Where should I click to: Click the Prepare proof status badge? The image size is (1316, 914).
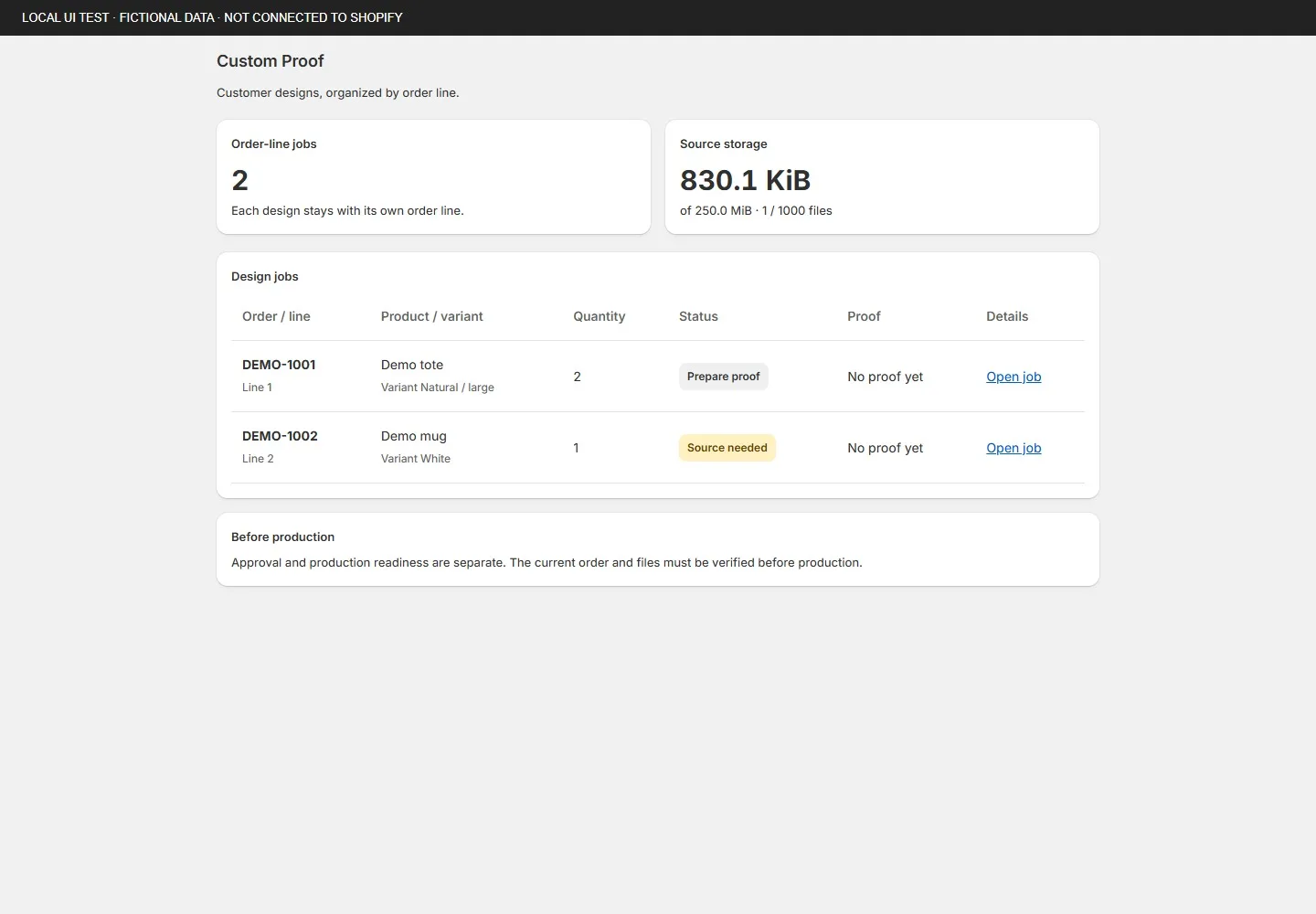(x=723, y=377)
